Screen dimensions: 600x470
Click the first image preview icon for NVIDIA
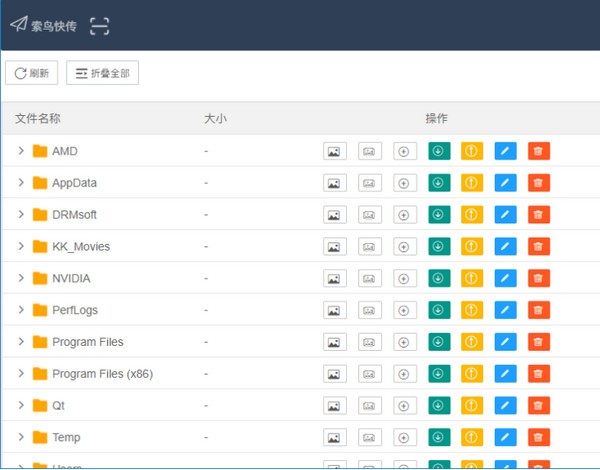335,279
